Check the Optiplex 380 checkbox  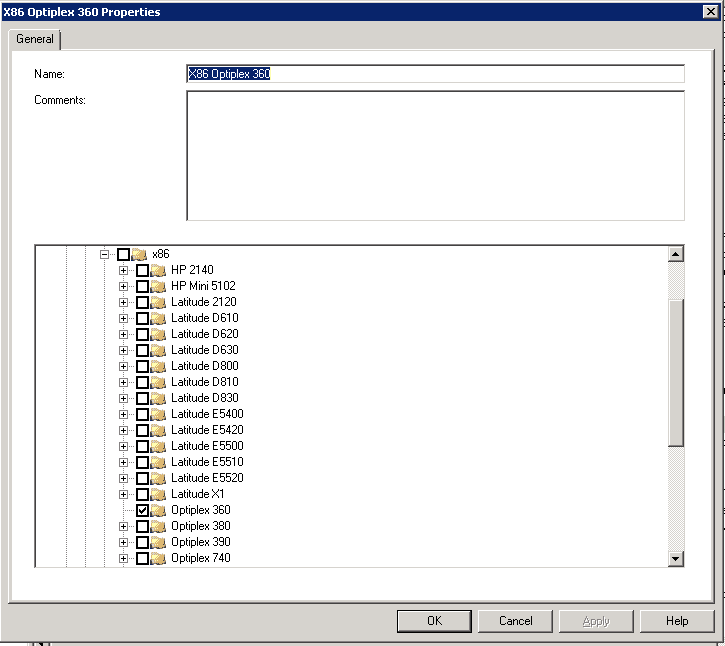tap(142, 526)
